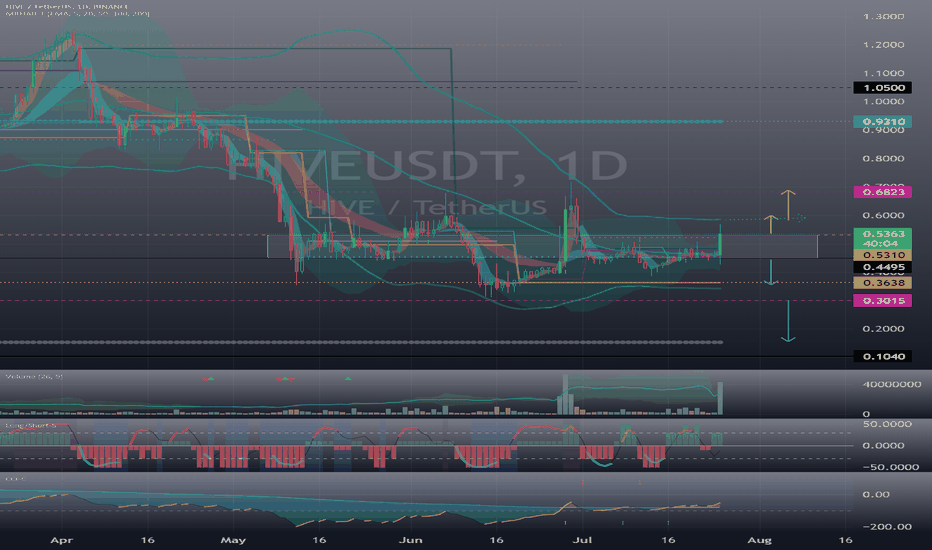Click the latest green daily candle

[720, 244]
